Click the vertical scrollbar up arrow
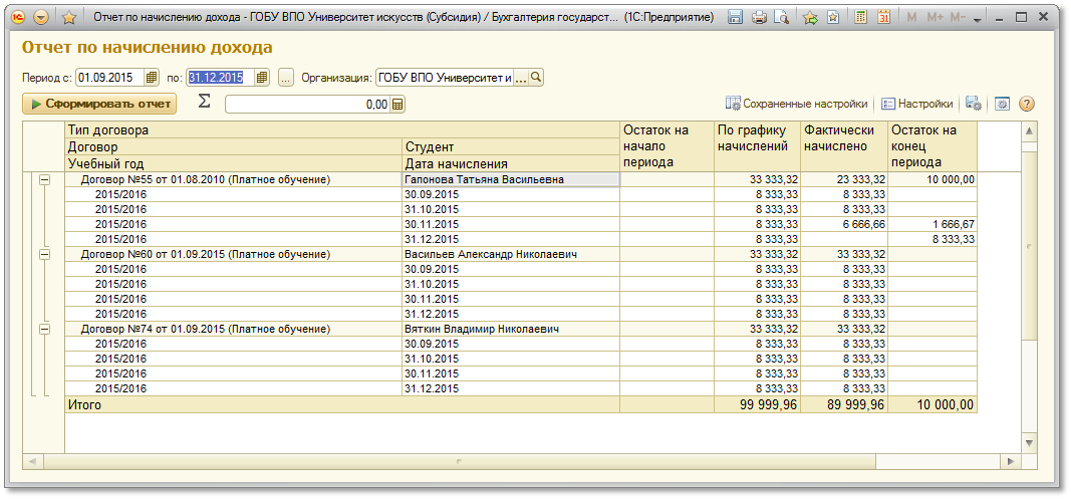1071x499 pixels. click(1029, 130)
